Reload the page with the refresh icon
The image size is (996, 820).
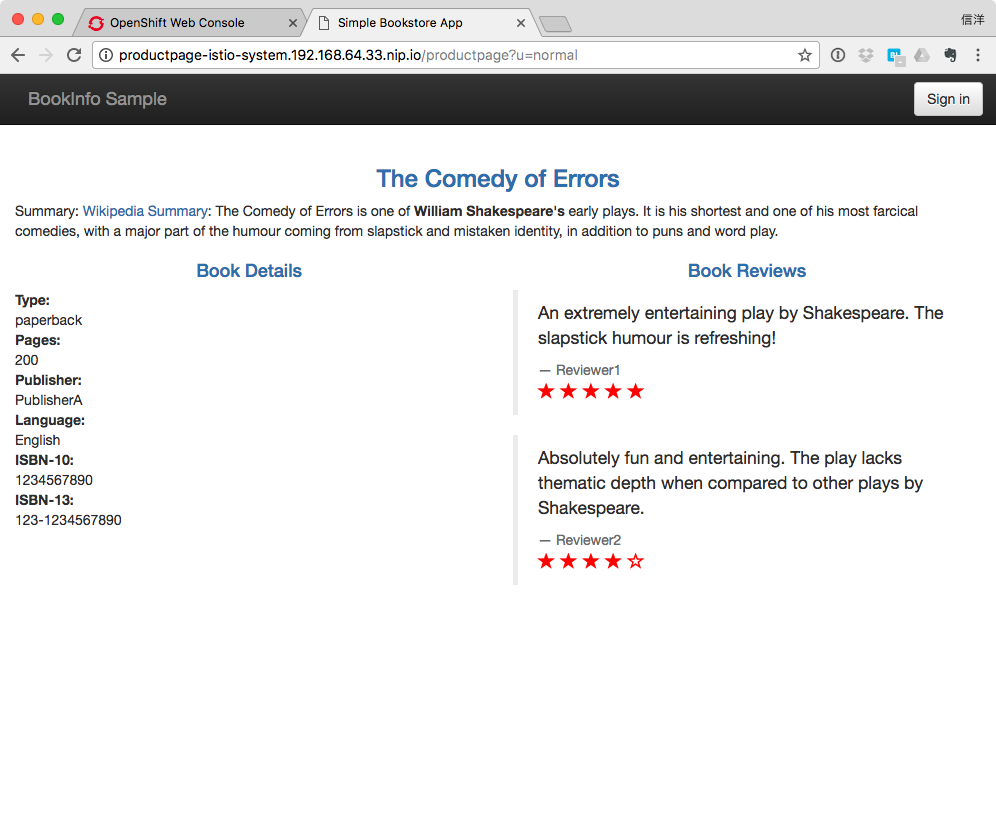point(74,55)
